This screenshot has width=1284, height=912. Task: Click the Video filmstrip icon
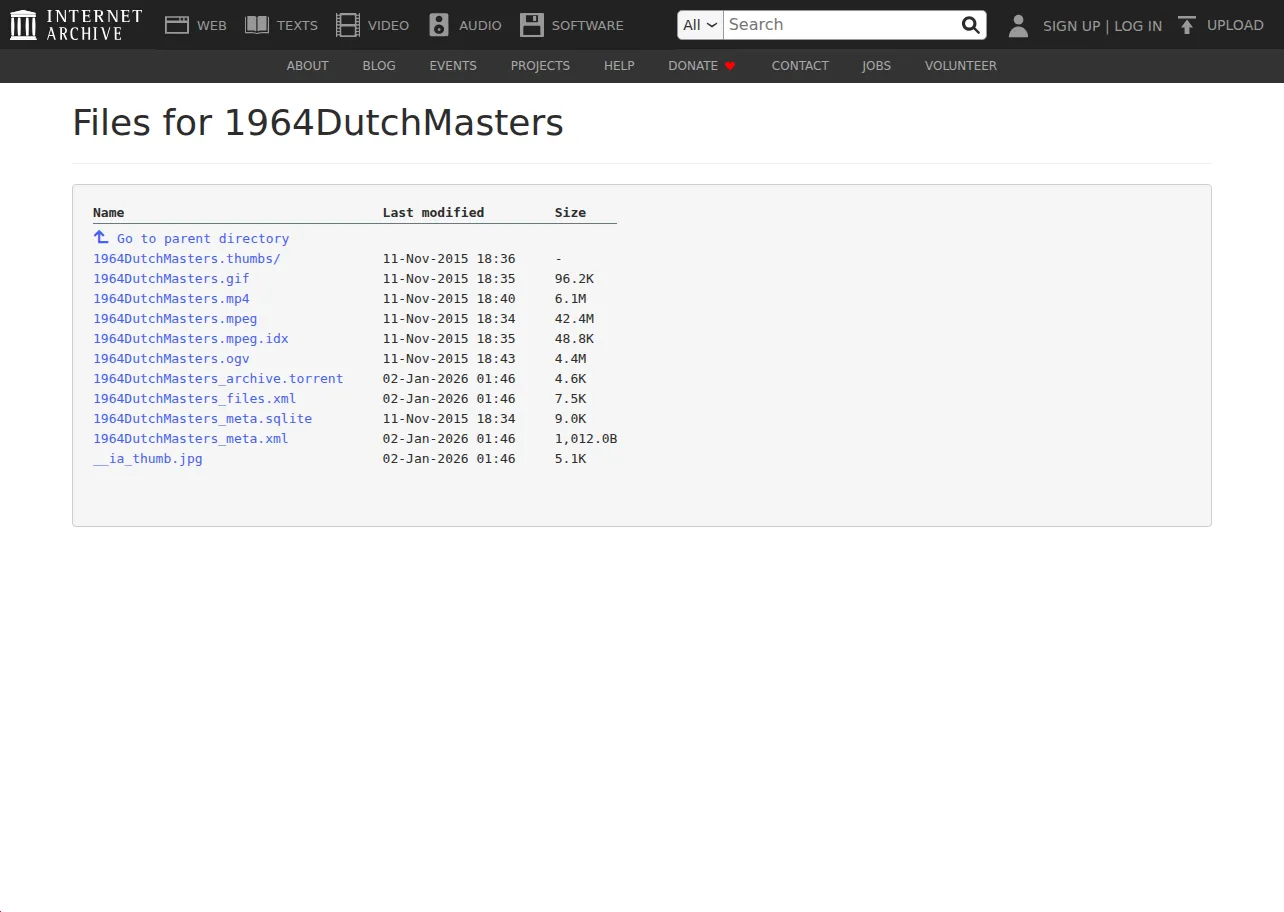pyautogui.click(x=348, y=25)
